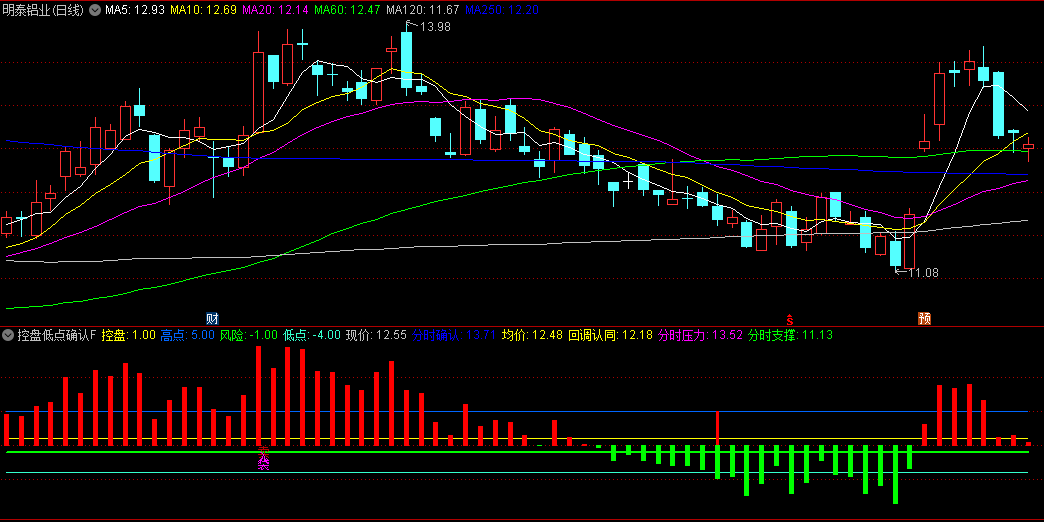Viewport: 1044px width, 522px height.
Task: Click the 控盘: 1.00 value
Action: (x=128, y=334)
